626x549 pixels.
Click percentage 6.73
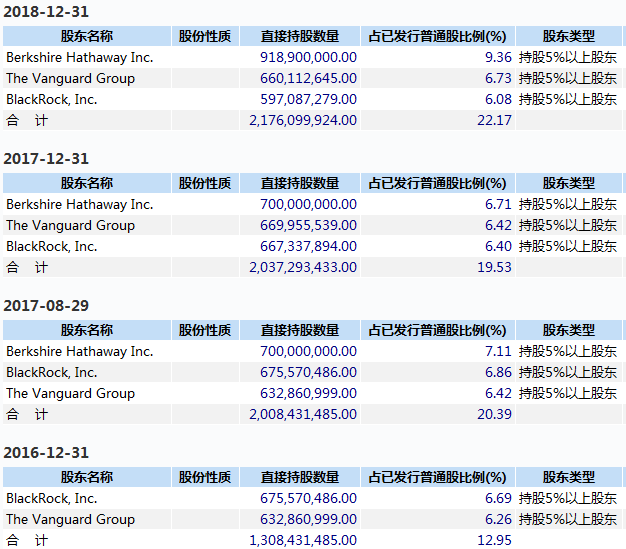(498, 78)
